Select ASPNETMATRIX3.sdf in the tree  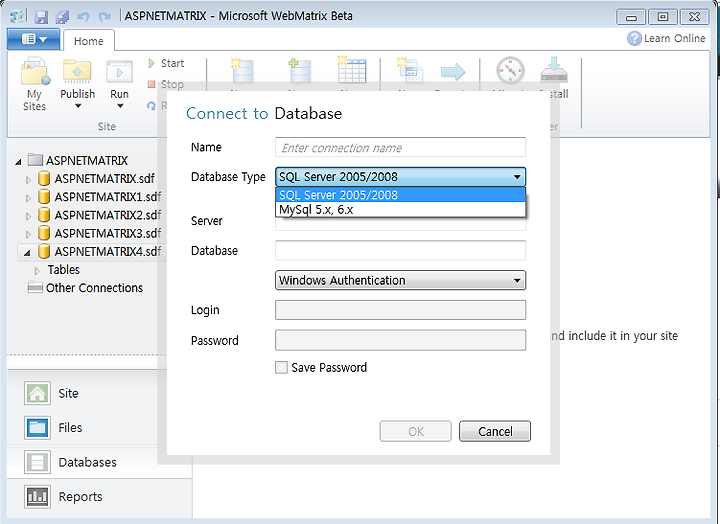107,233
